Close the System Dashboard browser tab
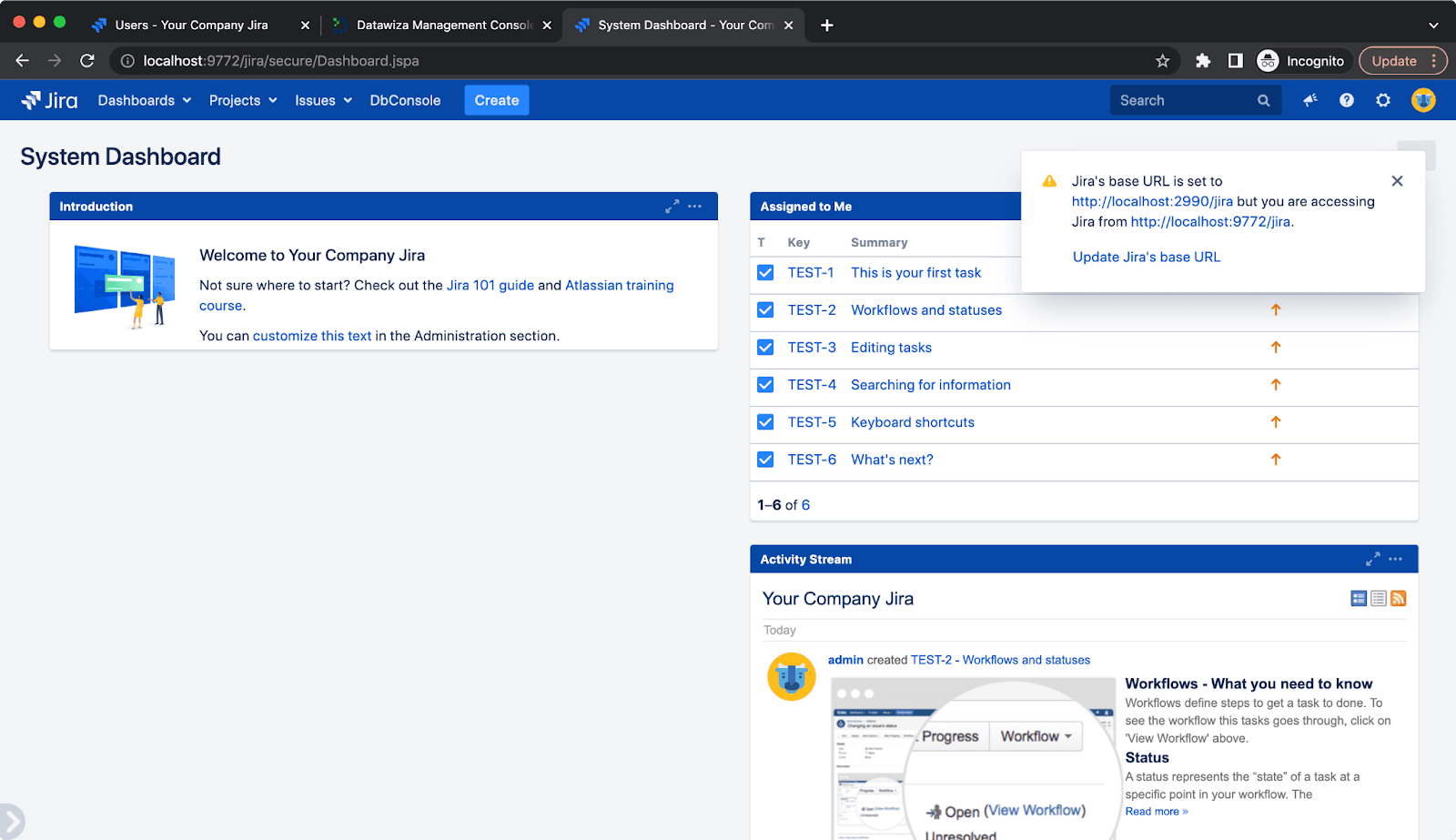1456x840 pixels. pos(788,25)
